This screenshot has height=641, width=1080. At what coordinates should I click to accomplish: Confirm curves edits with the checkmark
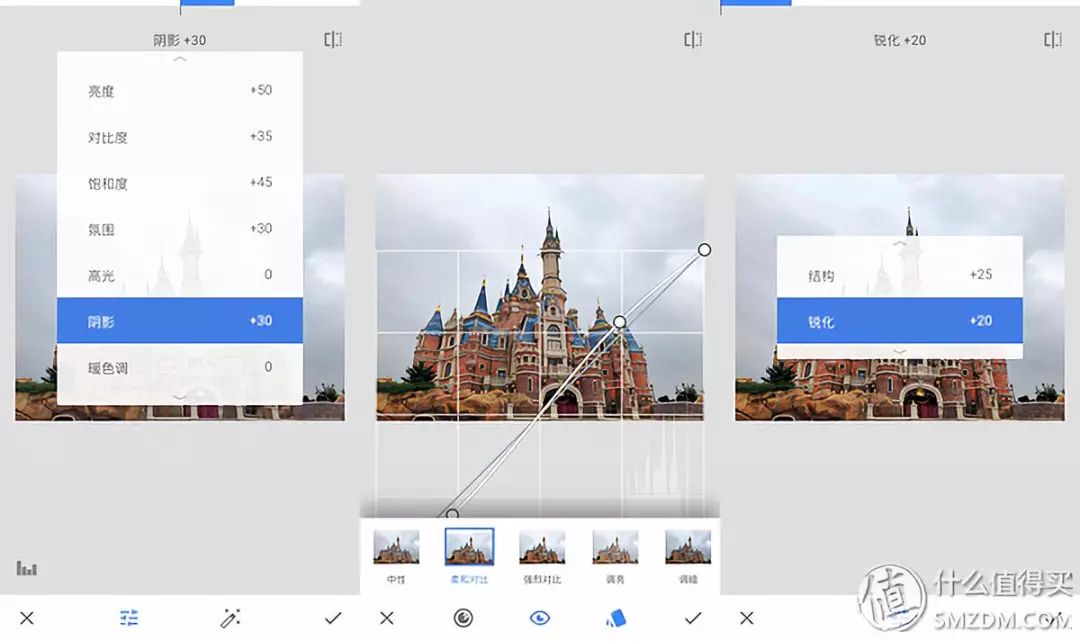pyautogui.click(x=693, y=618)
